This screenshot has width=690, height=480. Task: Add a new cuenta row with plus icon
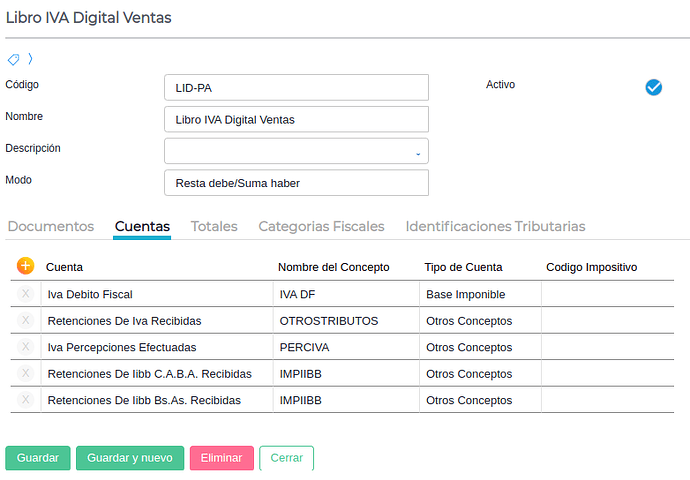(x=26, y=266)
